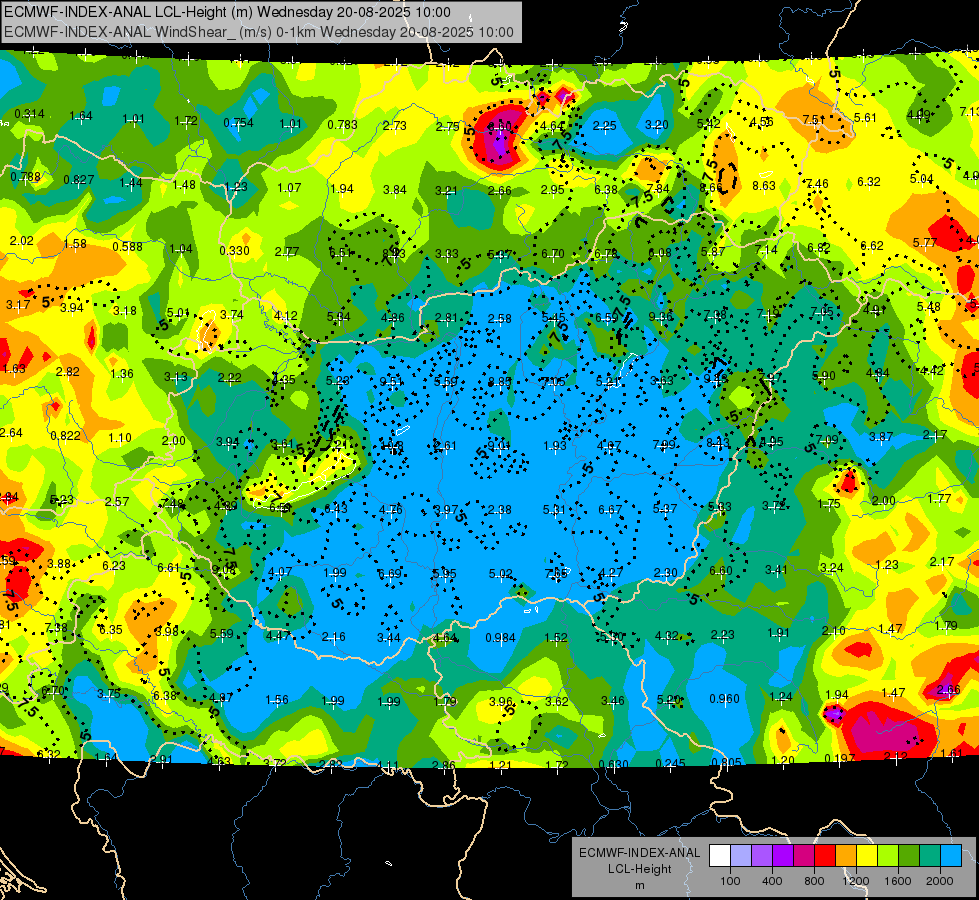Click the wind shear value 4.12

[x=285, y=316]
